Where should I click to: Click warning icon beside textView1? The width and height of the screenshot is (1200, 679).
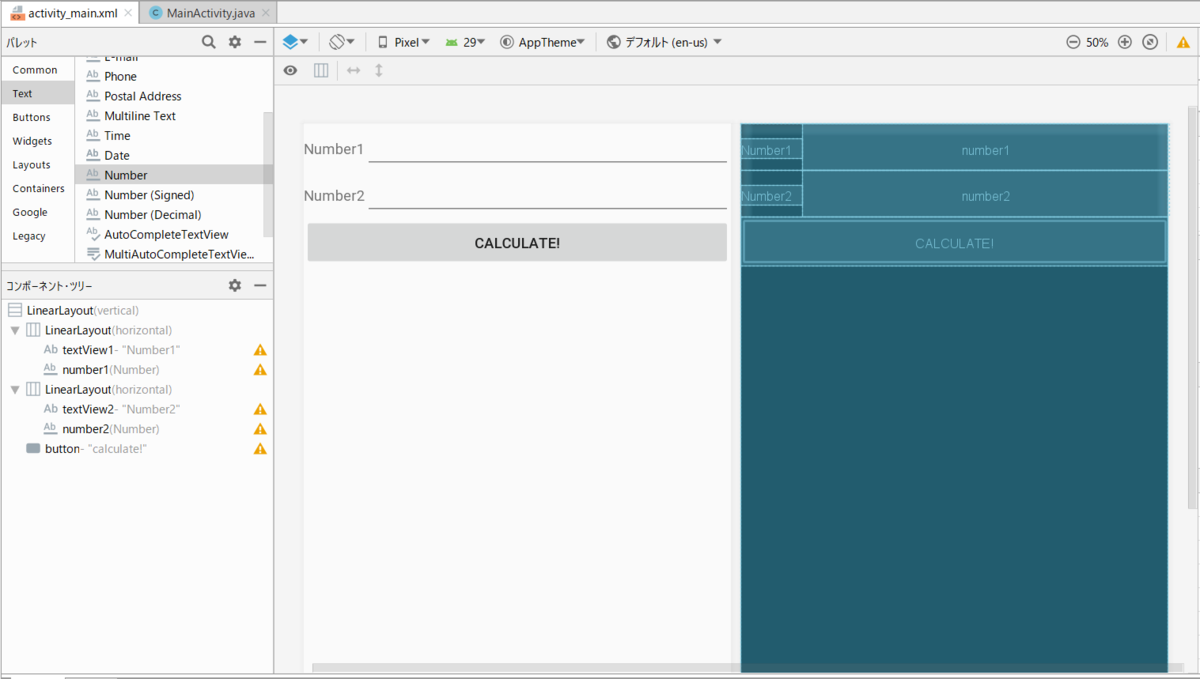(260, 350)
